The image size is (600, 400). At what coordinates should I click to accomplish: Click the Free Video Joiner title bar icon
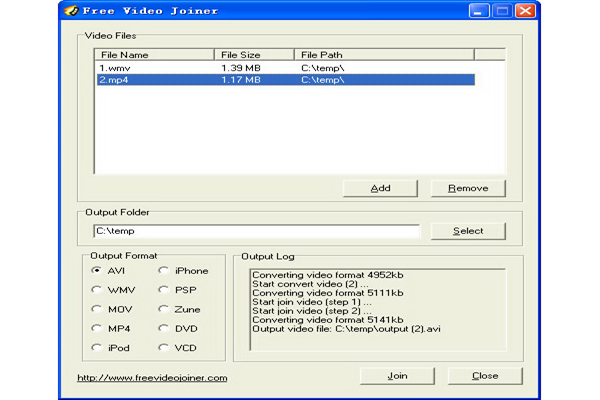(x=72, y=13)
